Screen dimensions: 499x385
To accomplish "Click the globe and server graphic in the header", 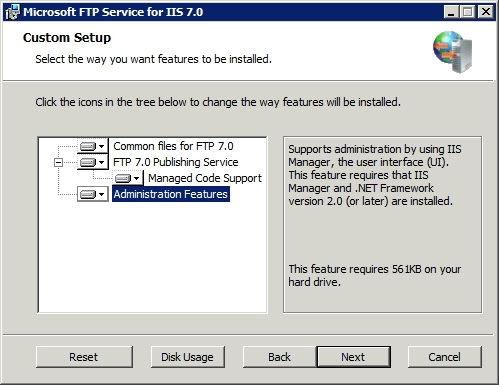I will pyautogui.click(x=453, y=52).
